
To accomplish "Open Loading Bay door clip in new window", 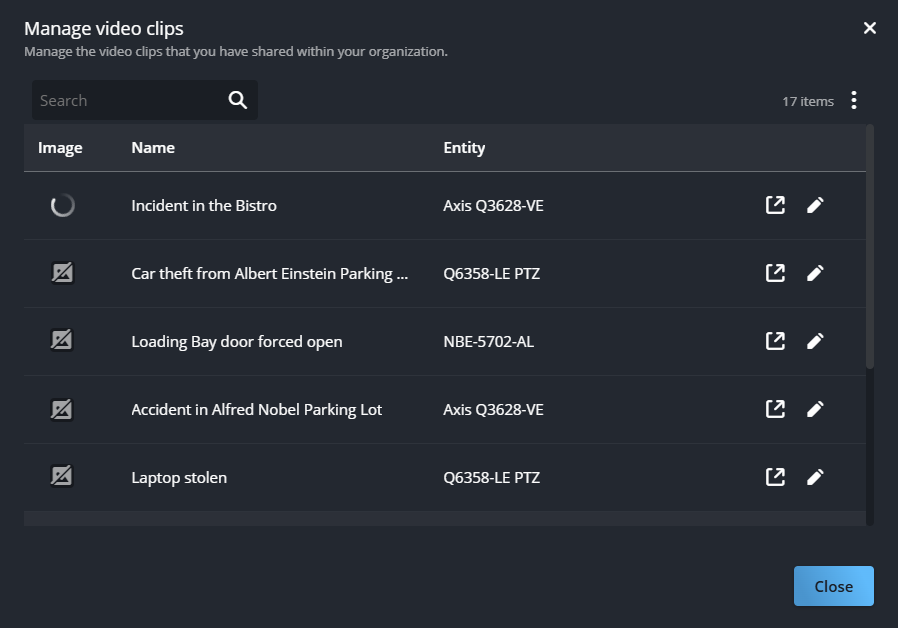I will tap(775, 341).
